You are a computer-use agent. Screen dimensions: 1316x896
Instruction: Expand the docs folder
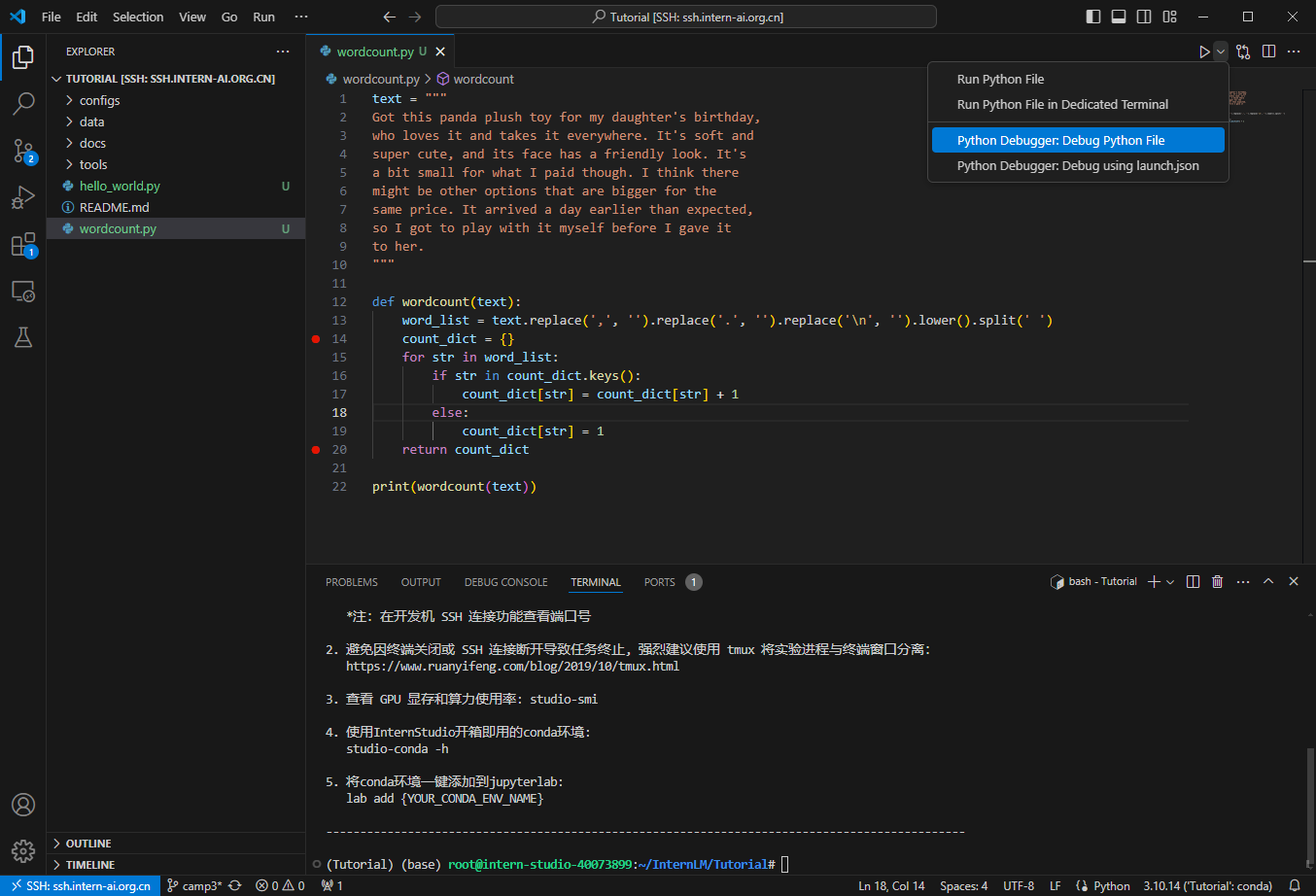(x=176, y=143)
